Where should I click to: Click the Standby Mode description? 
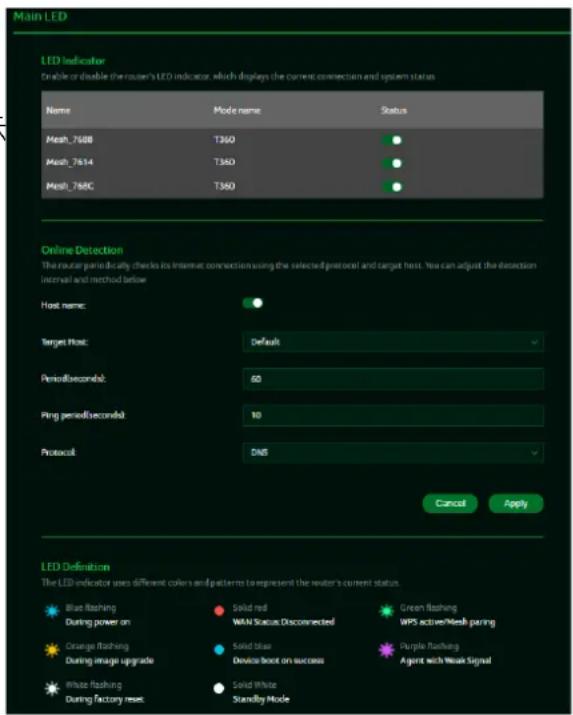pyautogui.click(x=261, y=699)
